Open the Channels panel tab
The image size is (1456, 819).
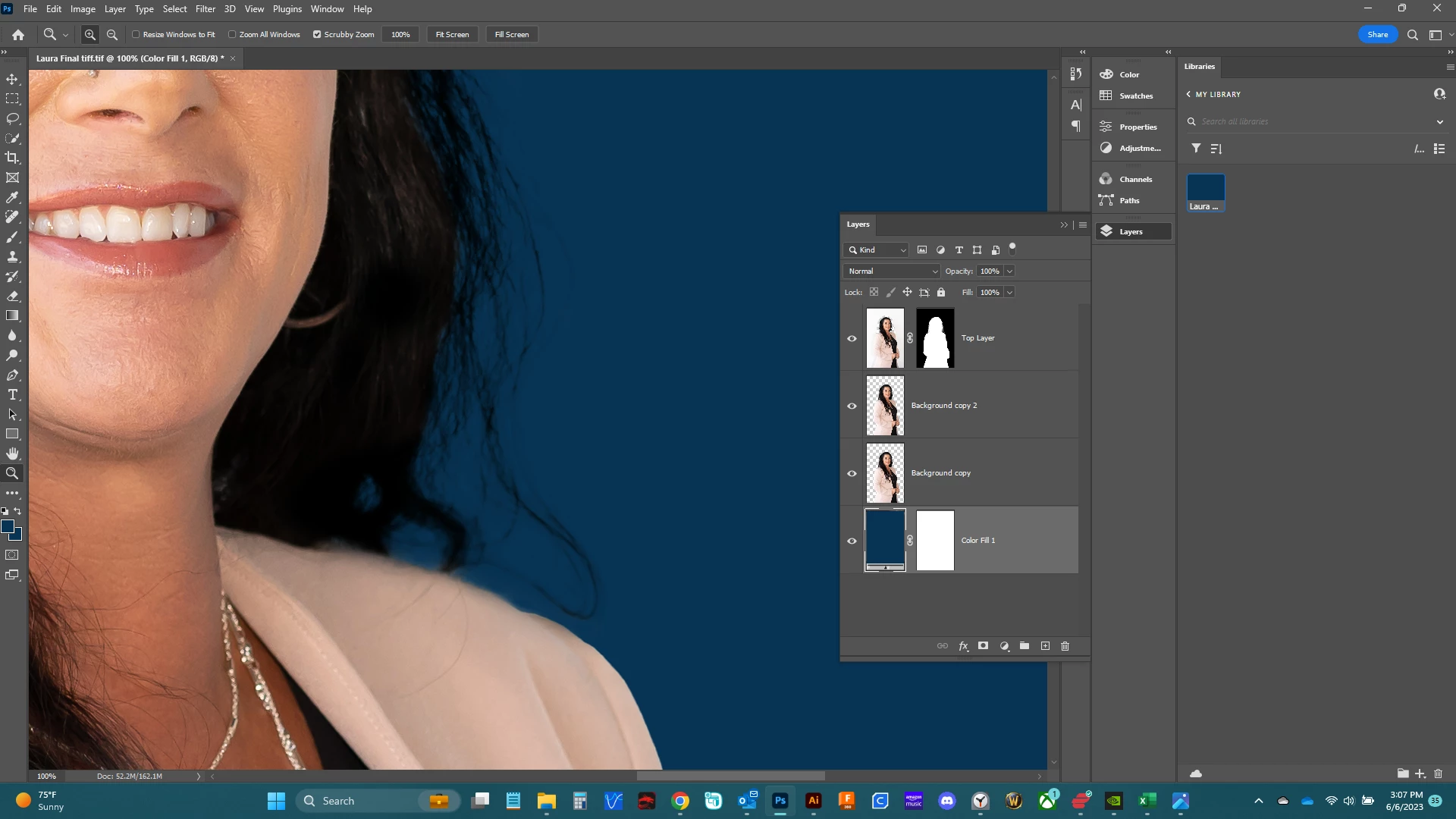click(1135, 179)
